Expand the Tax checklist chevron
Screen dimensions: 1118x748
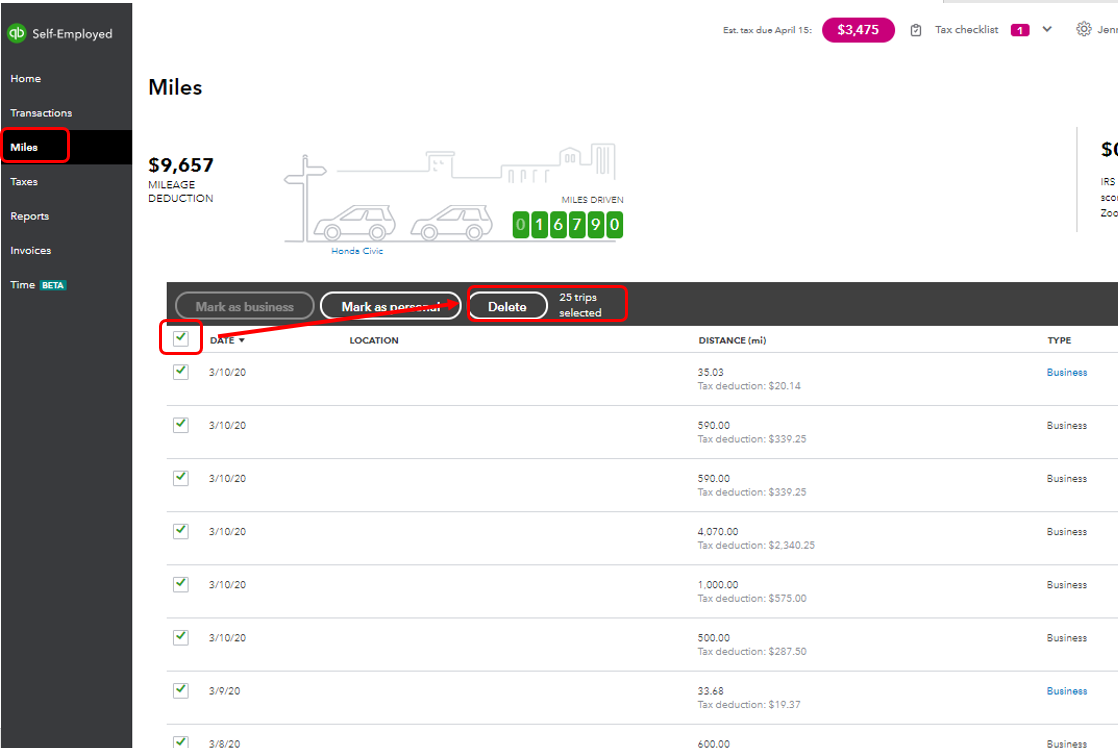[x=1047, y=29]
